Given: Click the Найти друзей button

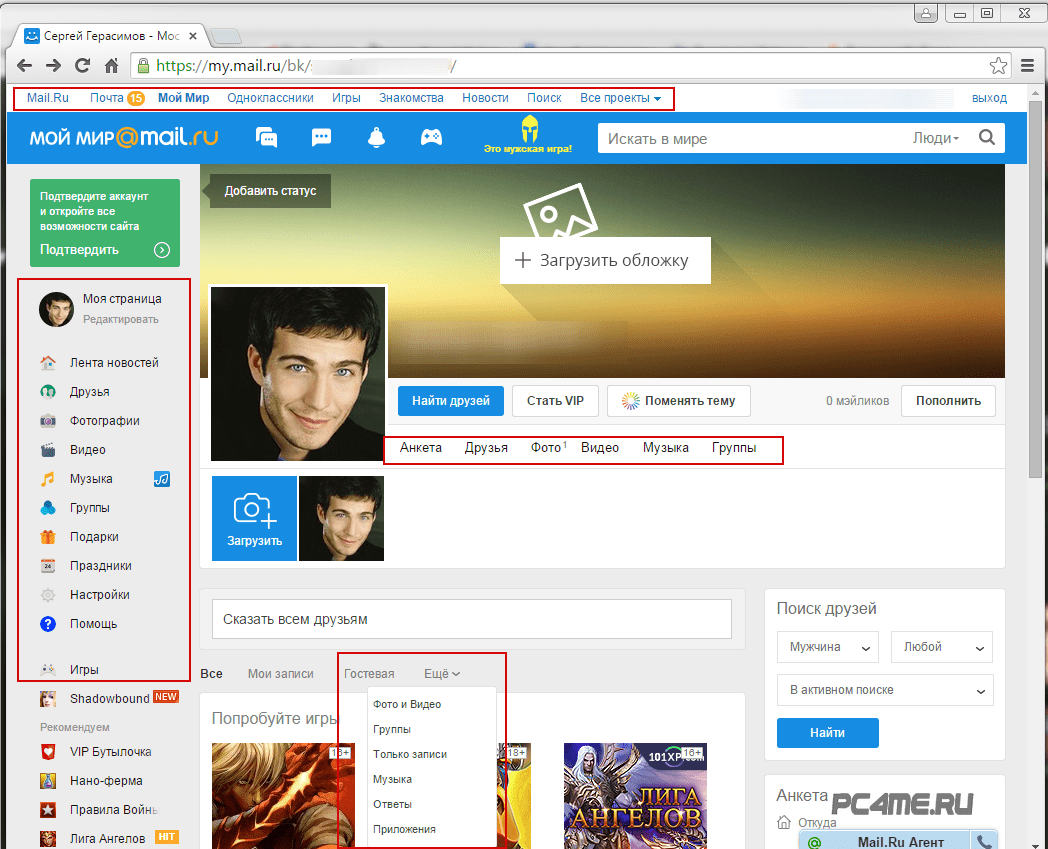Looking at the screenshot, I should point(449,401).
